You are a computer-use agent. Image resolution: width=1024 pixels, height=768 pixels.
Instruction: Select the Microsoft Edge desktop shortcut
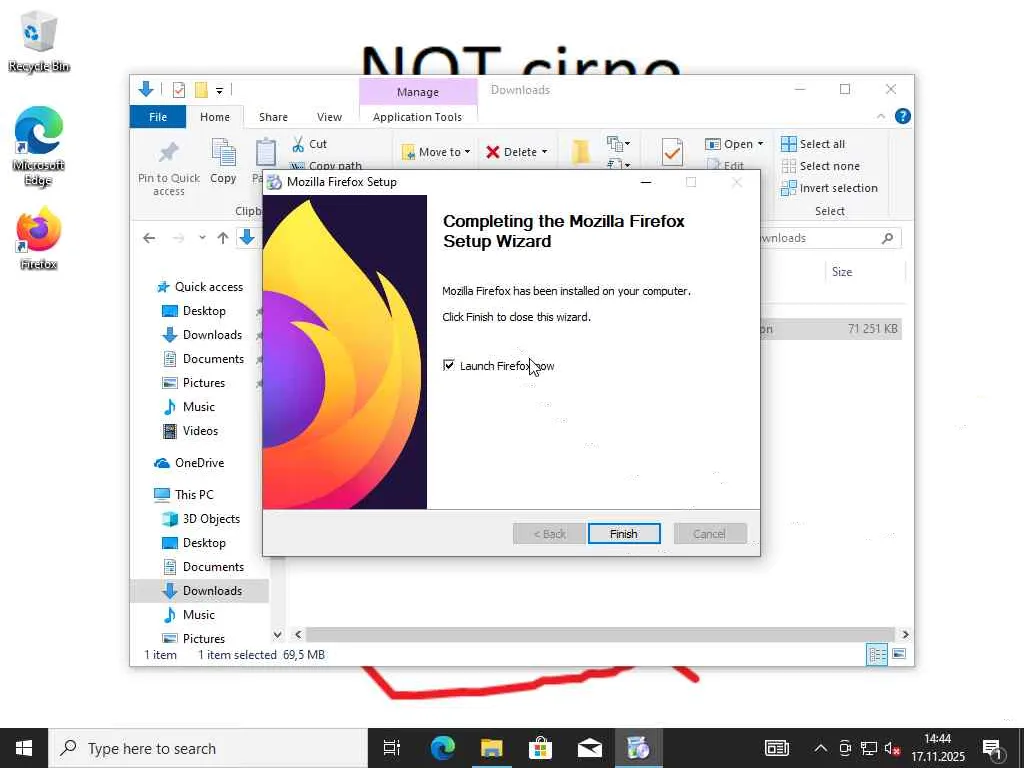click(x=39, y=146)
